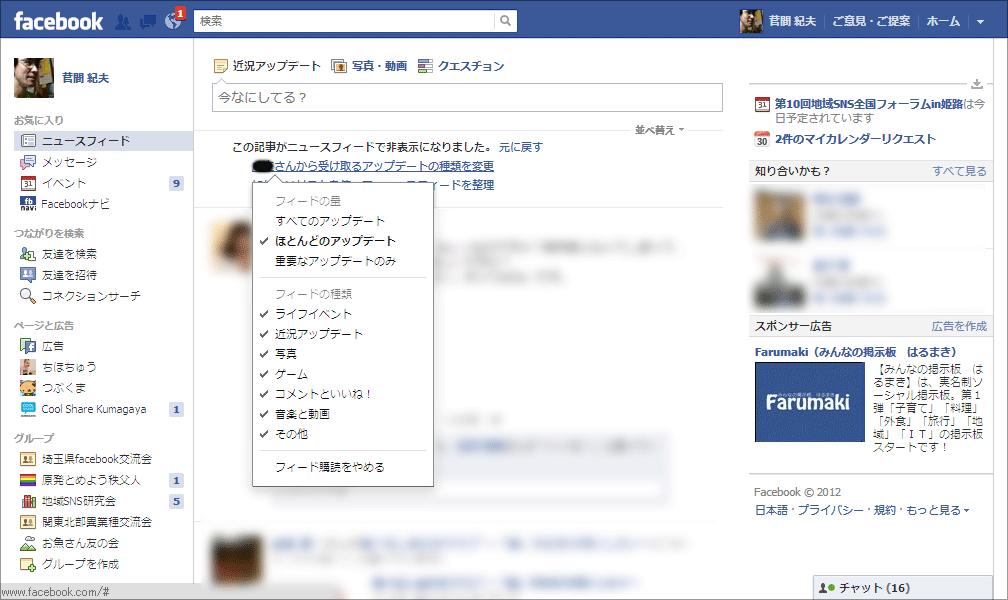The image size is (1008, 600).
Task: Click プライバシー footer link
Action: point(831,510)
